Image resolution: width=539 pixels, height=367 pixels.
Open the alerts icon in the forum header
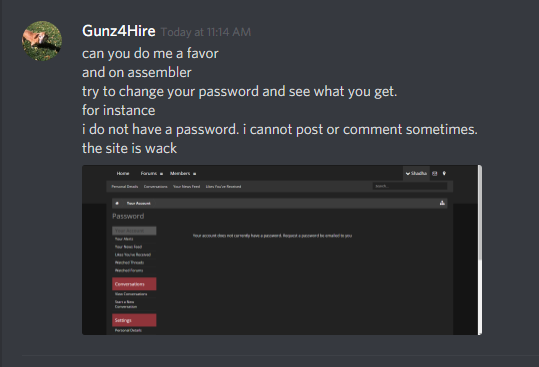click(x=444, y=174)
